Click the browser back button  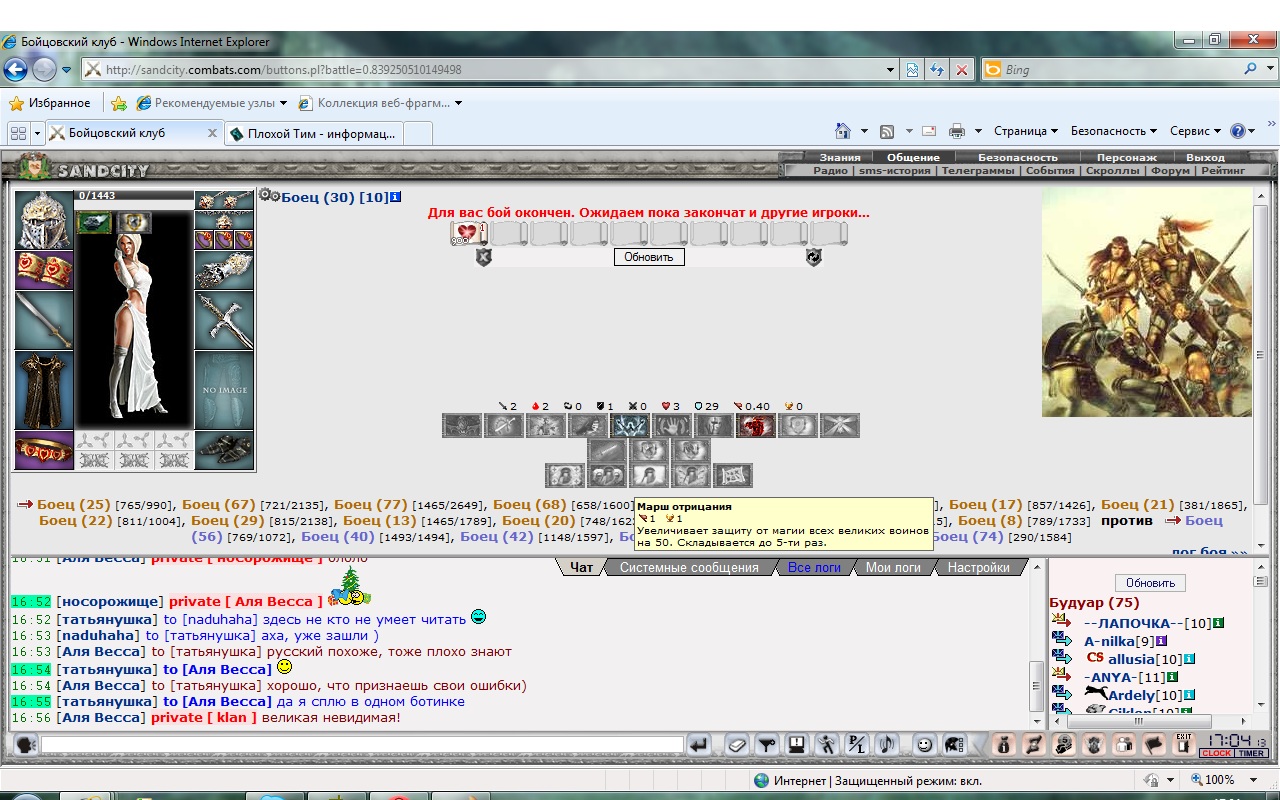pyautogui.click(x=15, y=70)
